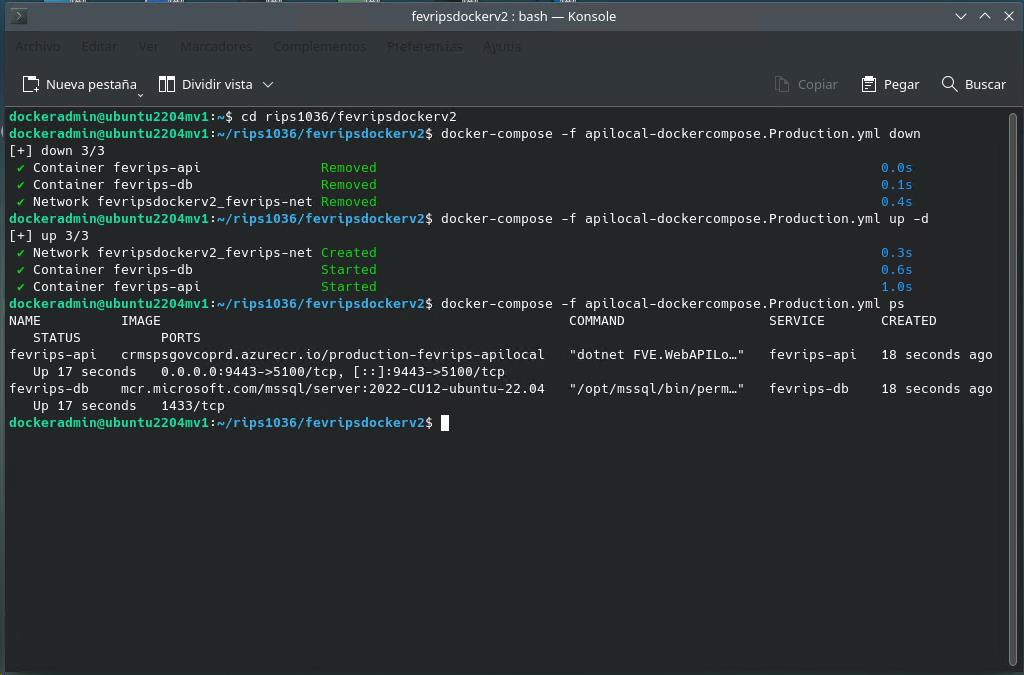Image resolution: width=1024 pixels, height=675 pixels.
Task: Open the Archivo menu
Action: click(38, 46)
